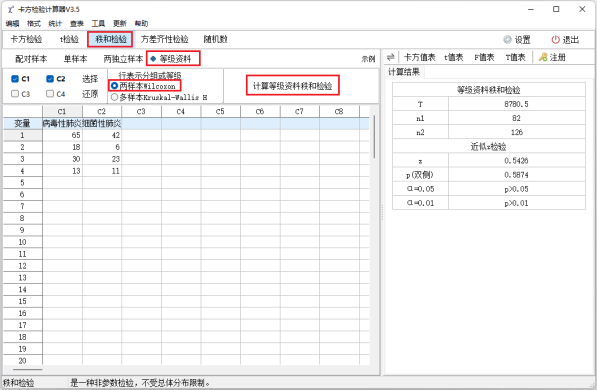
Task: Switch to the 卡方检验 tab
Action: coord(26,39)
